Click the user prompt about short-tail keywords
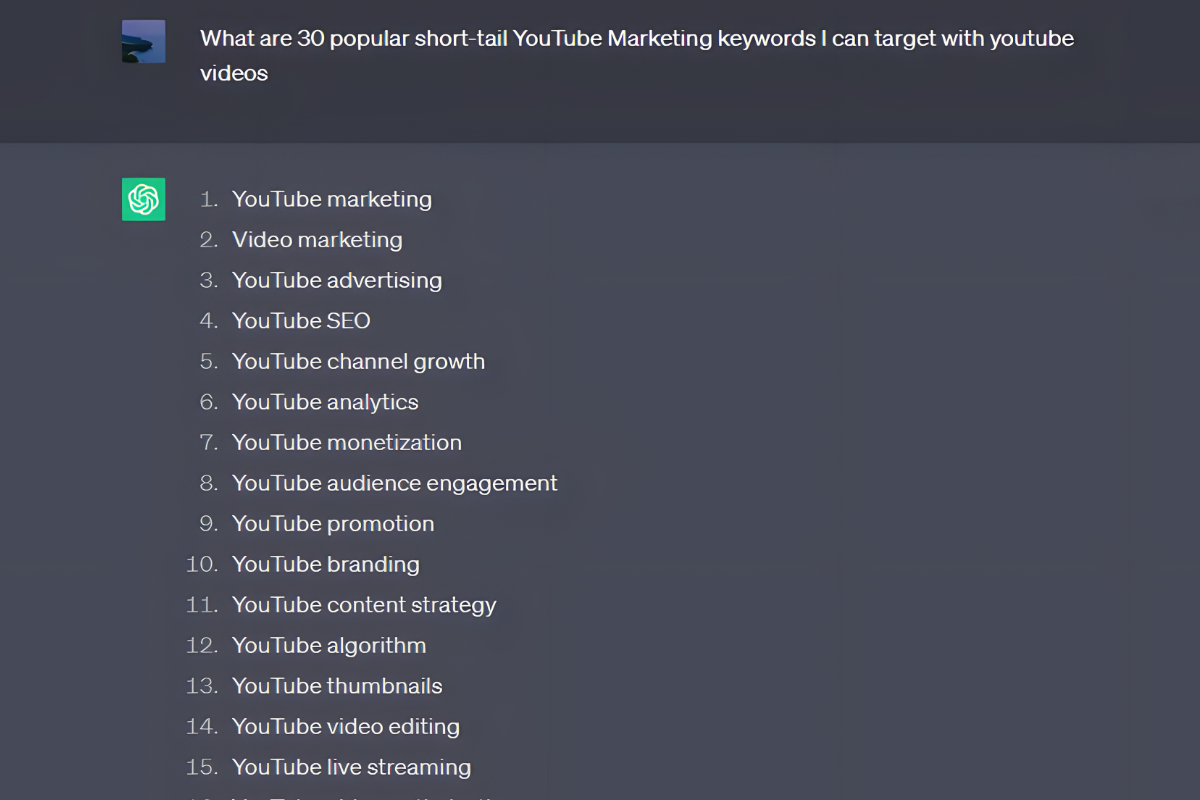 (636, 39)
